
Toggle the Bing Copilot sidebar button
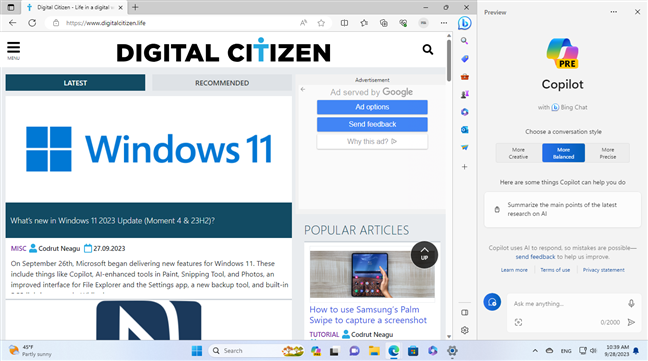pyautogui.click(x=465, y=23)
